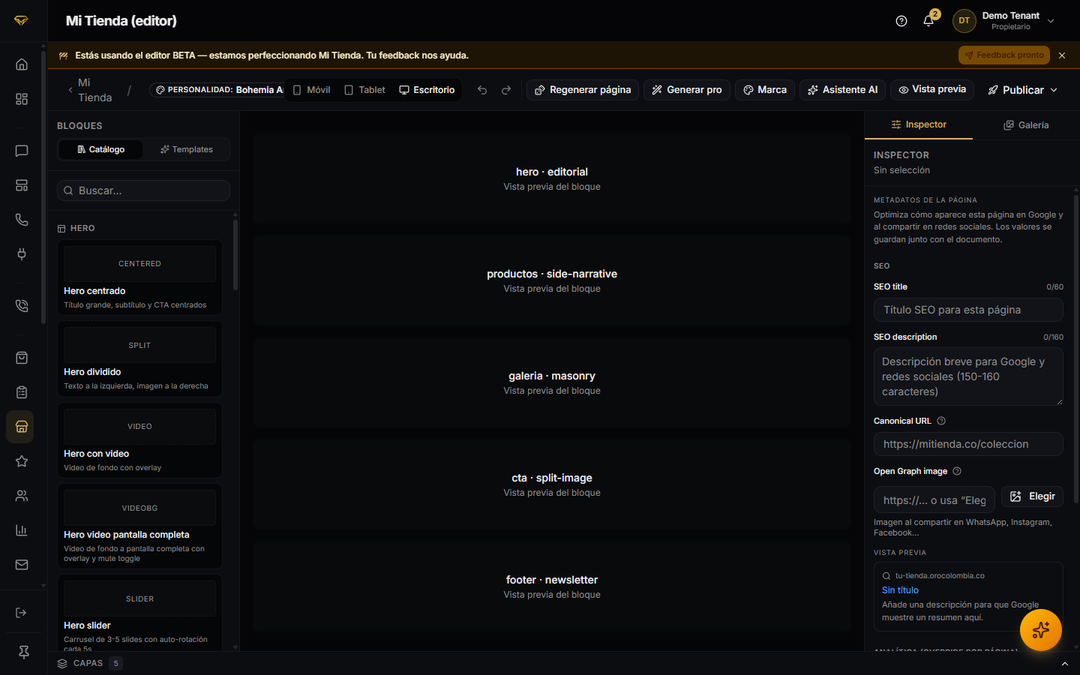Click the Open Graph image help icon

tap(957, 471)
